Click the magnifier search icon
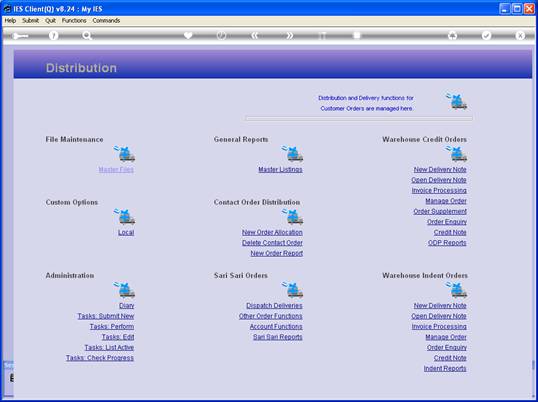The image size is (538, 402). (87, 35)
